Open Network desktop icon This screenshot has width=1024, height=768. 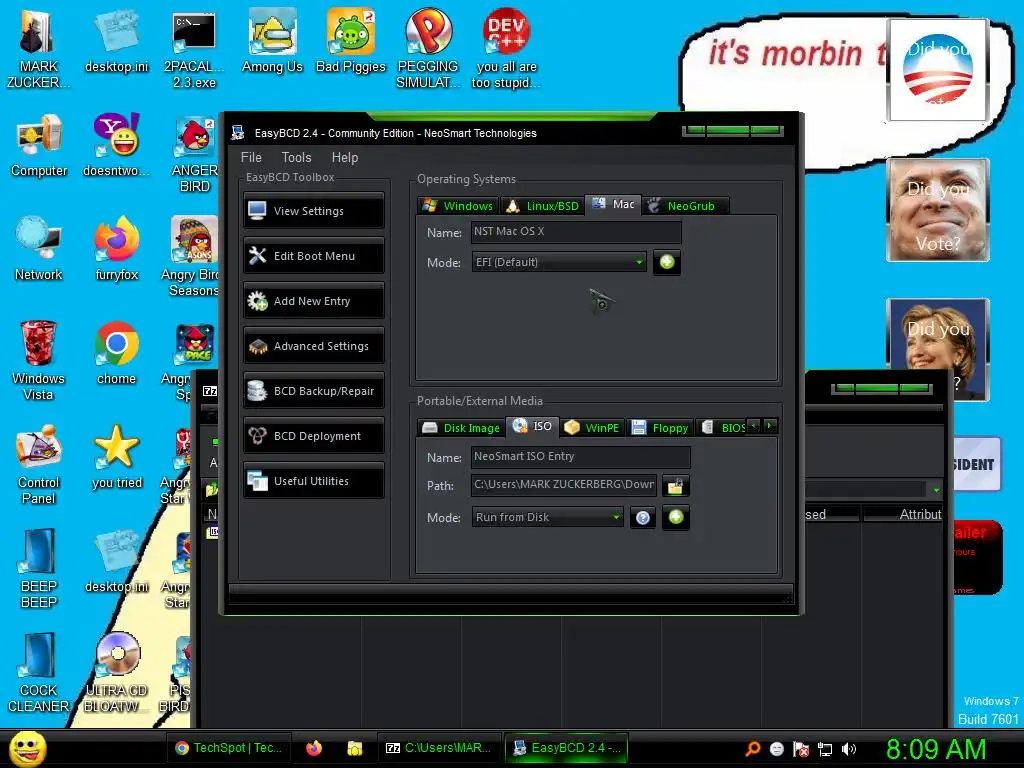[x=39, y=249]
